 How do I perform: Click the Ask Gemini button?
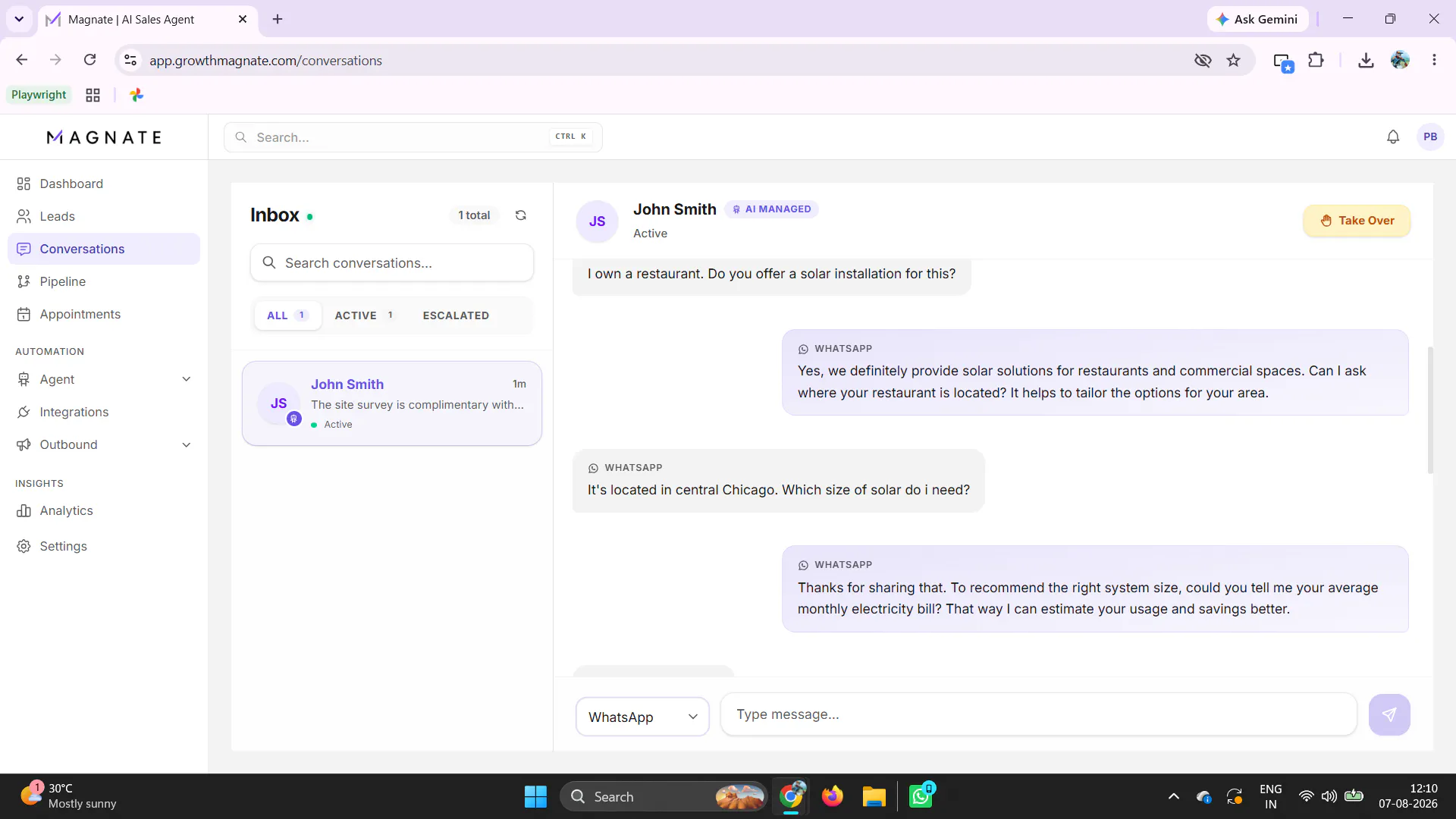coord(1257,19)
